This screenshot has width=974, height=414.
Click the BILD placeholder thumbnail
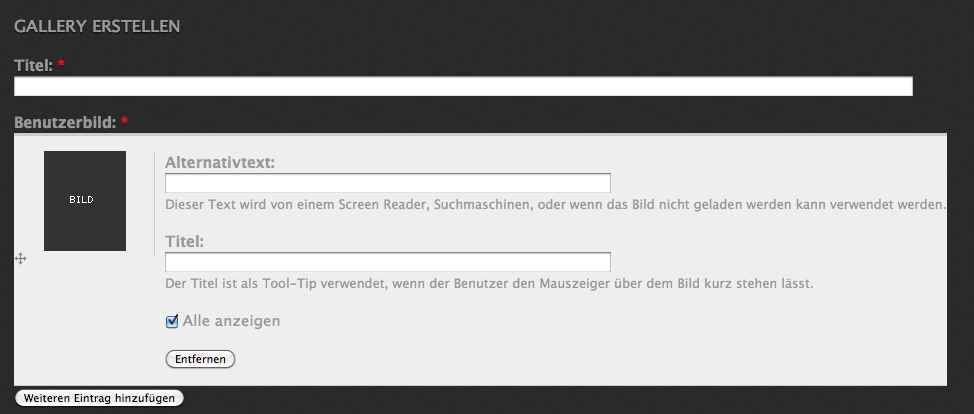tap(84, 201)
